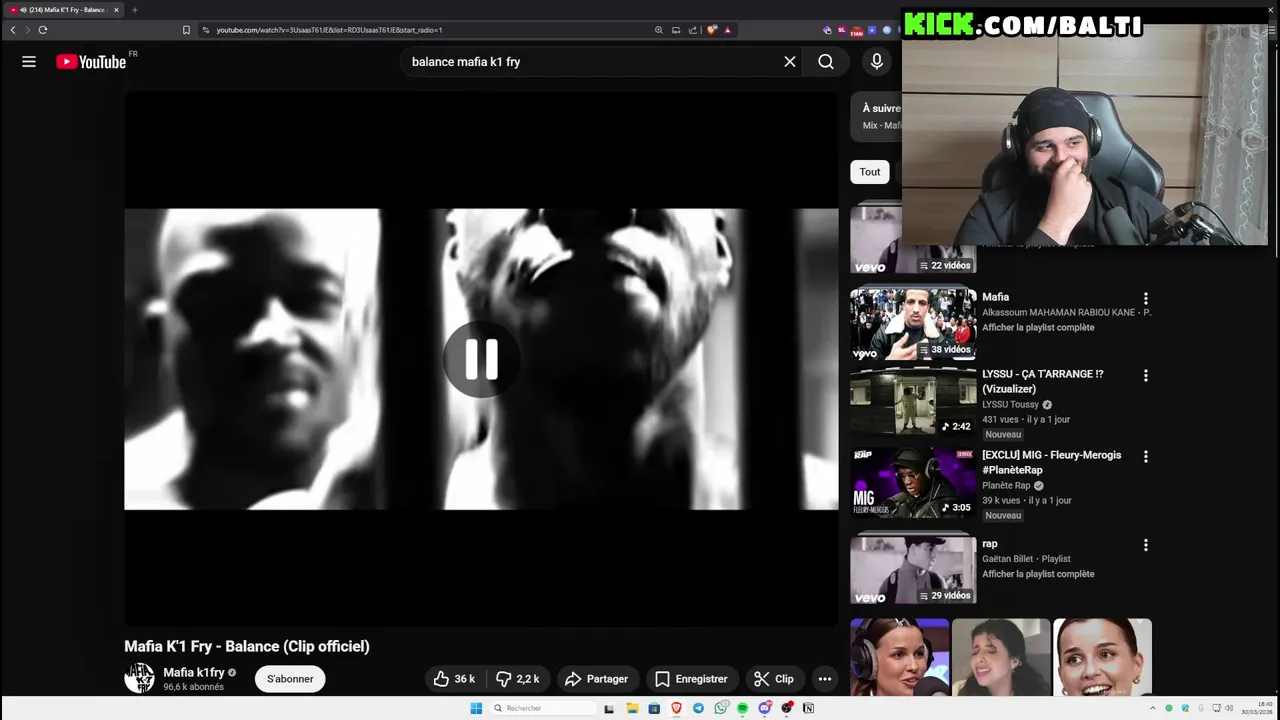Open Microsoft Store from taskbar

click(x=654, y=708)
